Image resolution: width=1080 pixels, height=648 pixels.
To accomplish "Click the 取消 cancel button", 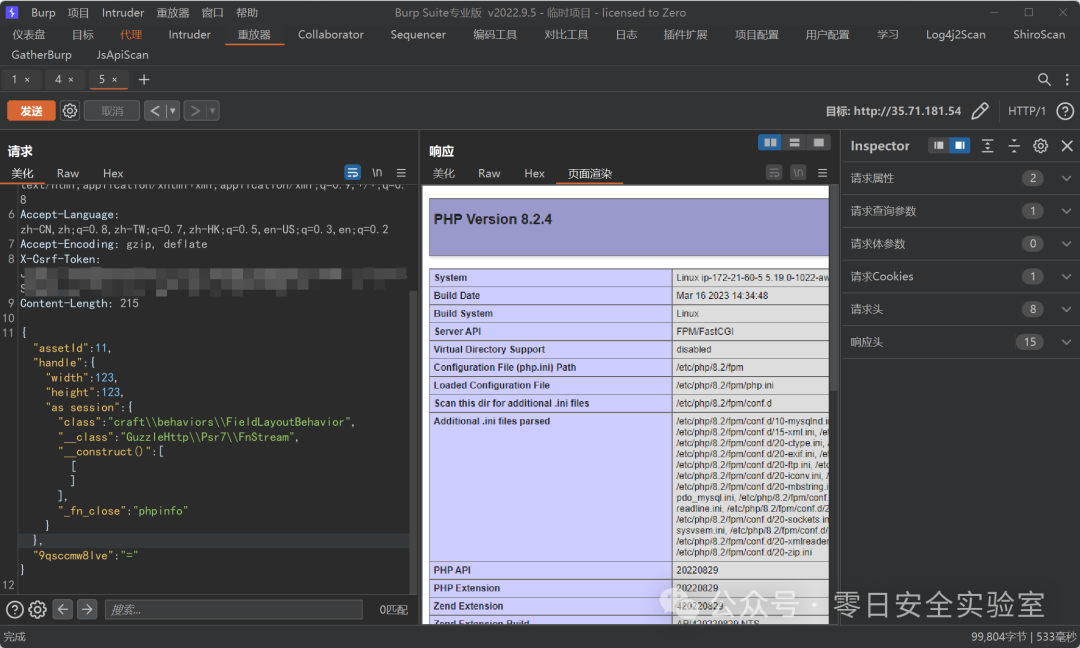I will 112,111.
